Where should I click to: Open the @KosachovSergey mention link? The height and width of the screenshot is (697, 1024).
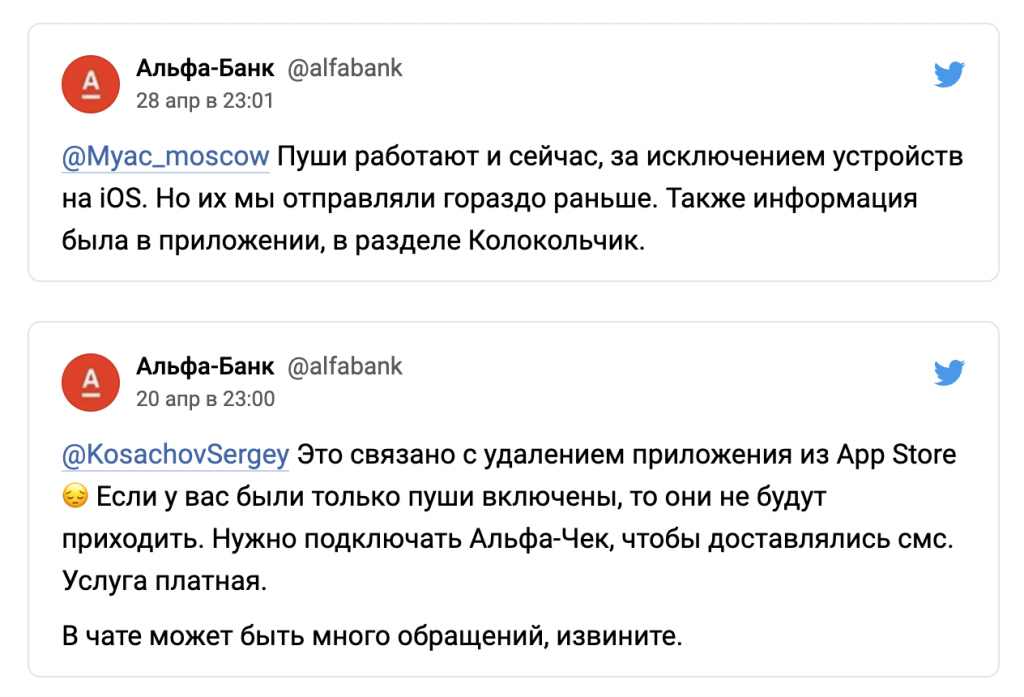click(x=176, y=455)
